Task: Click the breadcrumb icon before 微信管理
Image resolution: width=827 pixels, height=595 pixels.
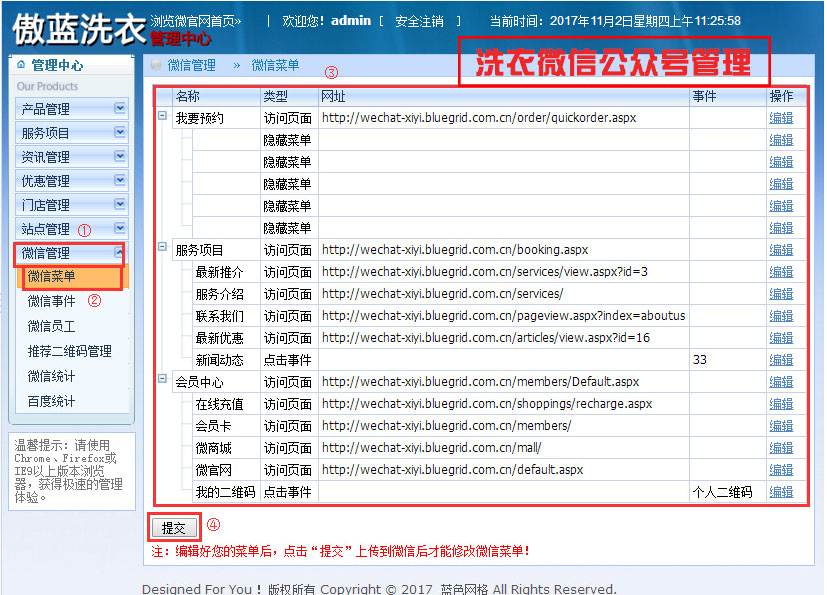Action: (x=156, y=66)
